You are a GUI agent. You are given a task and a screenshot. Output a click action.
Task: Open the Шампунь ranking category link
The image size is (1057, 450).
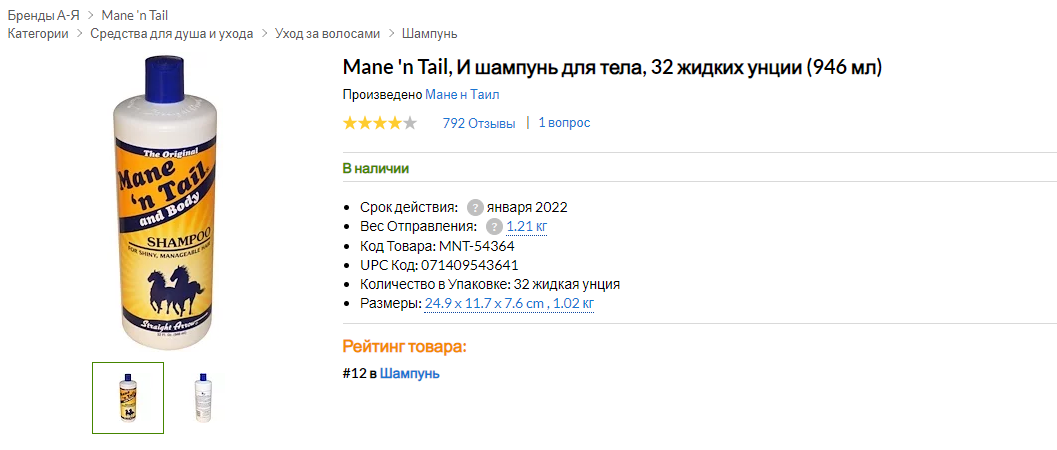point(410,374)
